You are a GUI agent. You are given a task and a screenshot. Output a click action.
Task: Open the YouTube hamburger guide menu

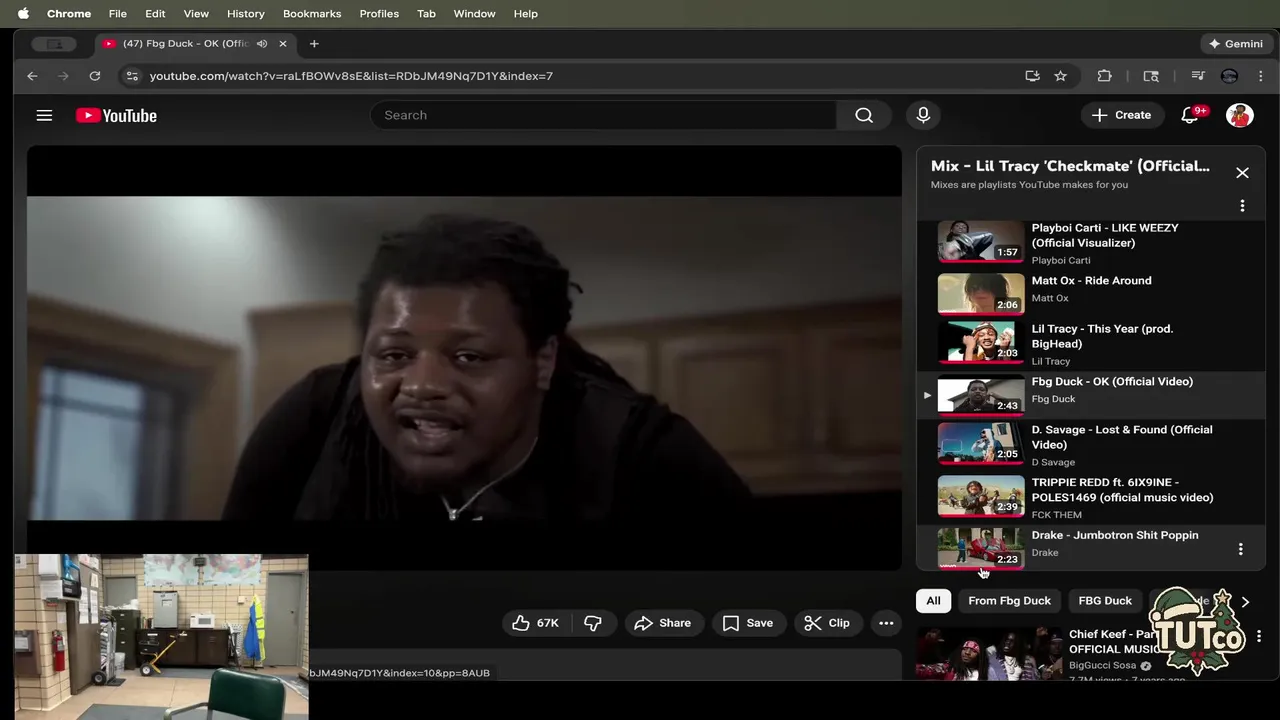click(x=44, y=115)
